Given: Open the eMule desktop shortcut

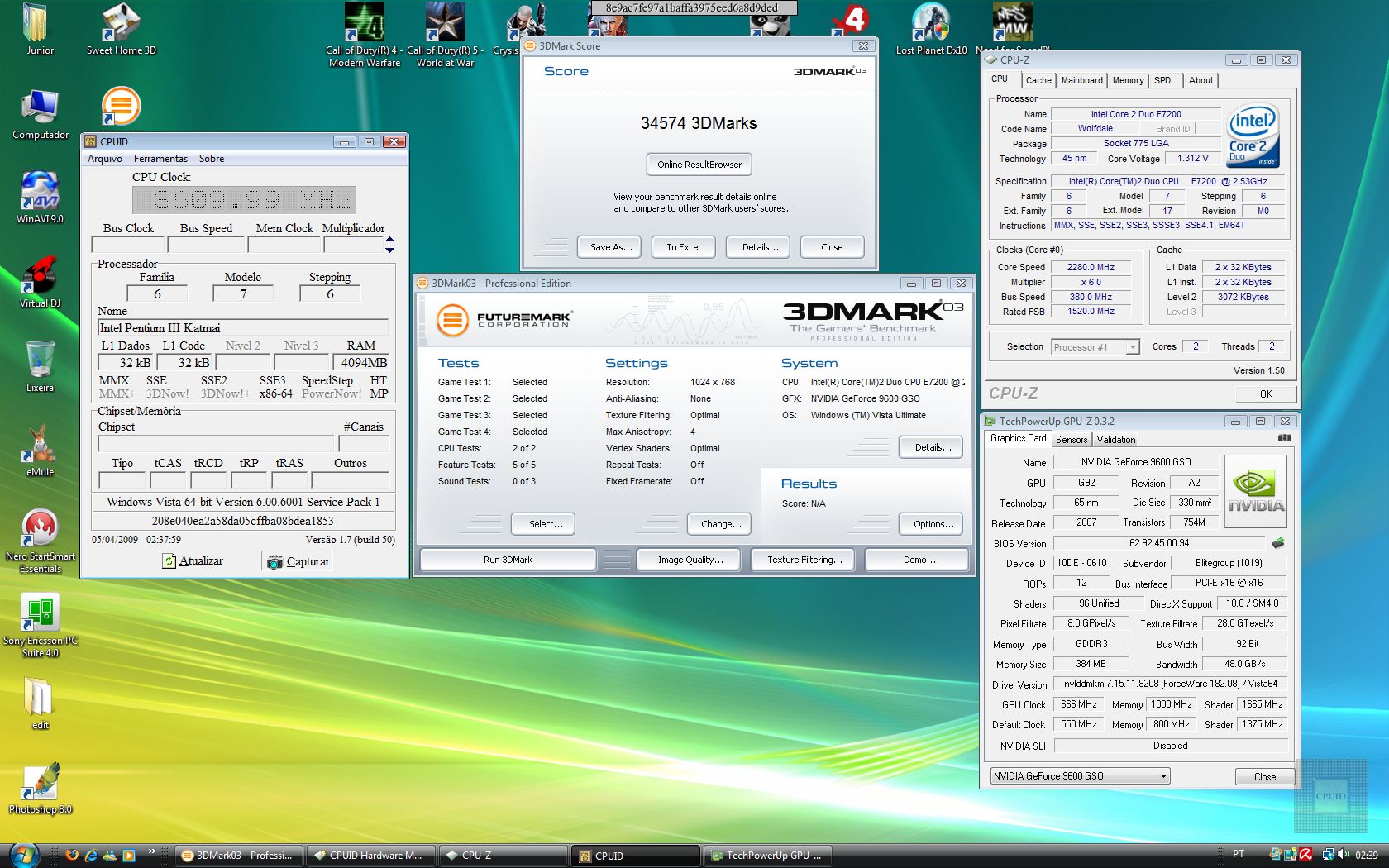Looking at the screenshot, I should [x=40, y=451].
